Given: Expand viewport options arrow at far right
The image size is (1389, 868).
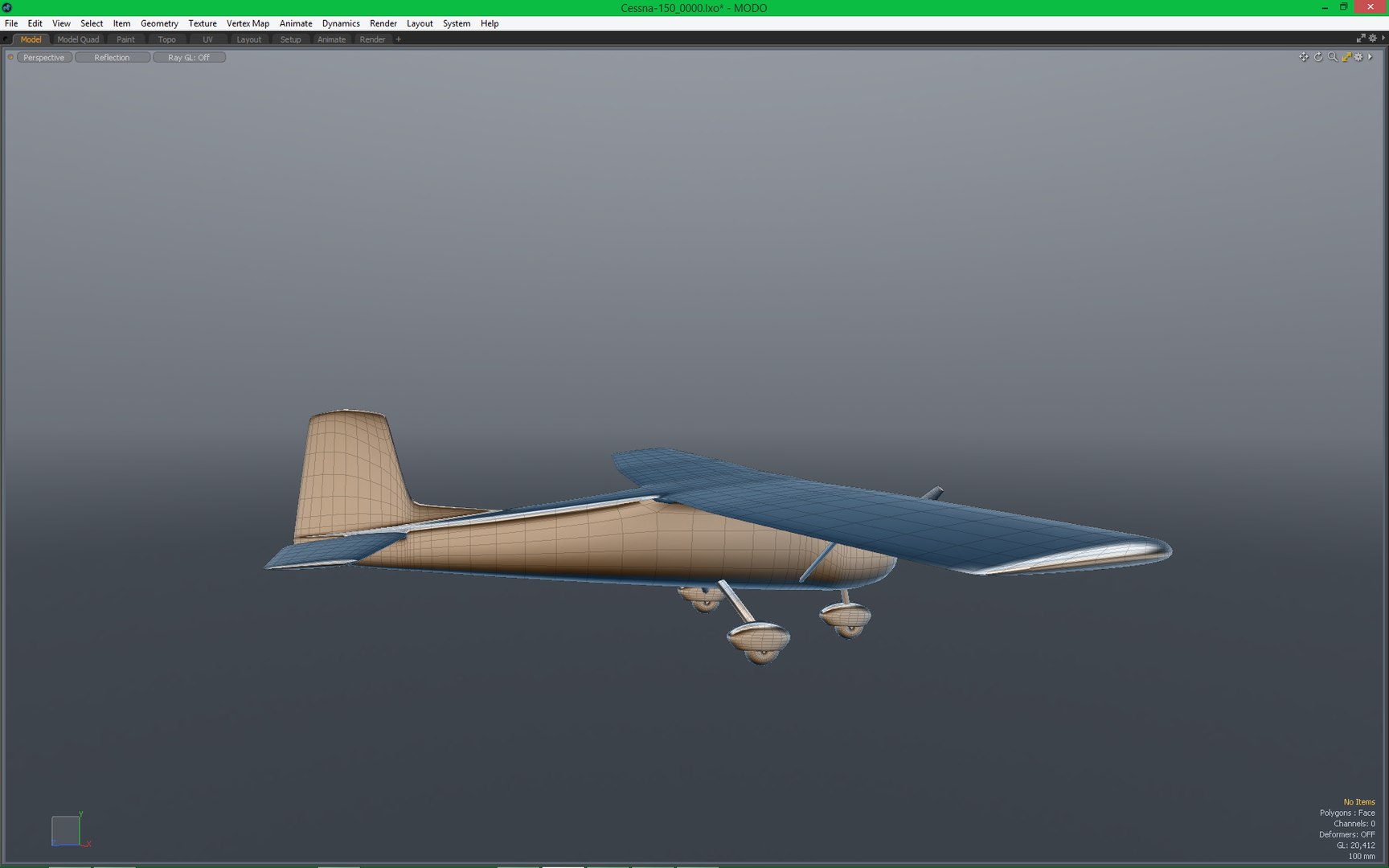Looking at the screenshot, I should (1371, 57).
